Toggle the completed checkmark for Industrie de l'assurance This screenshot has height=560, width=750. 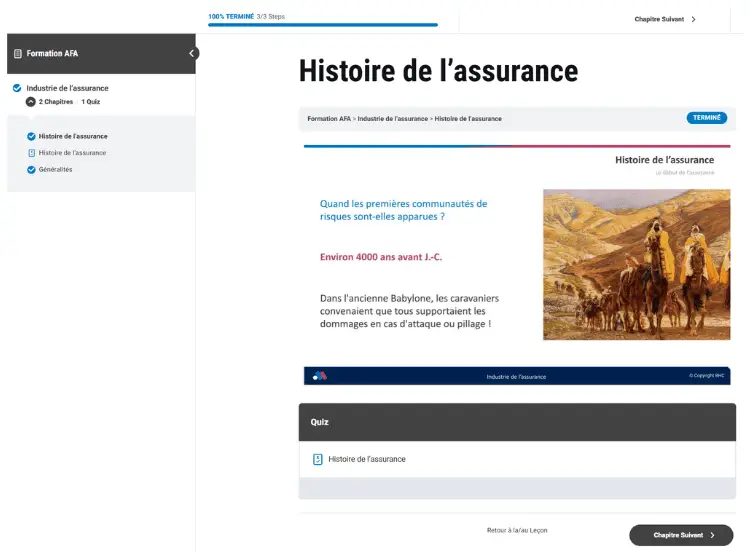click(17, 88)
